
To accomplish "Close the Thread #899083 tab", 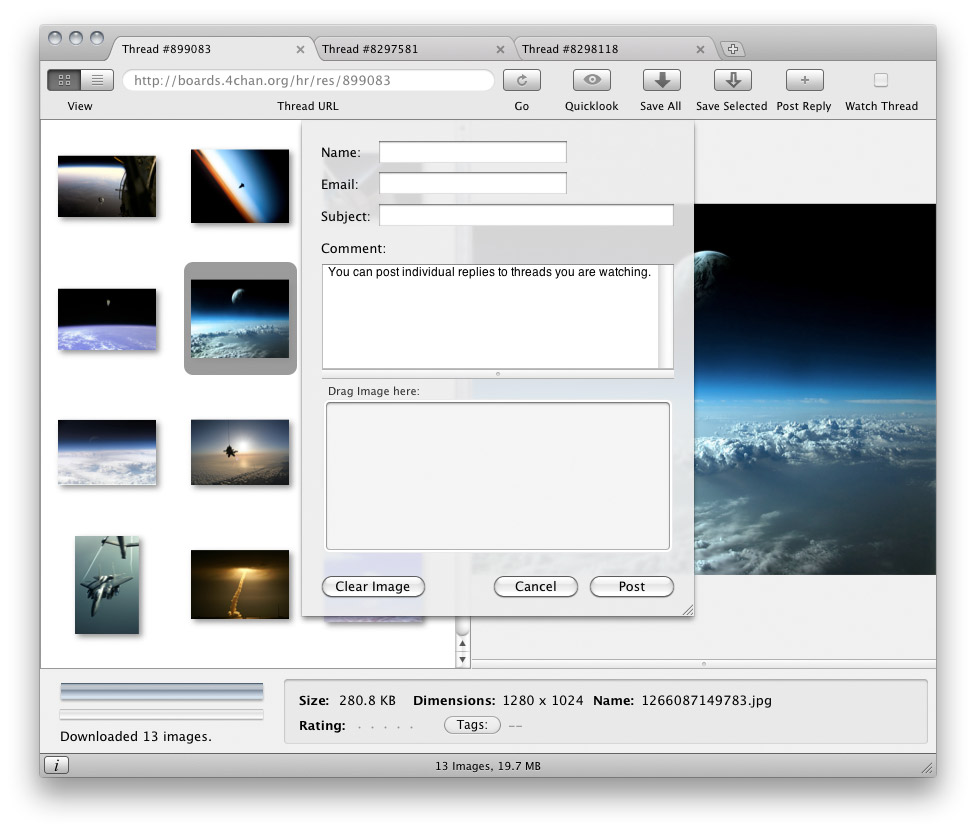I will (x=300, y=49).
